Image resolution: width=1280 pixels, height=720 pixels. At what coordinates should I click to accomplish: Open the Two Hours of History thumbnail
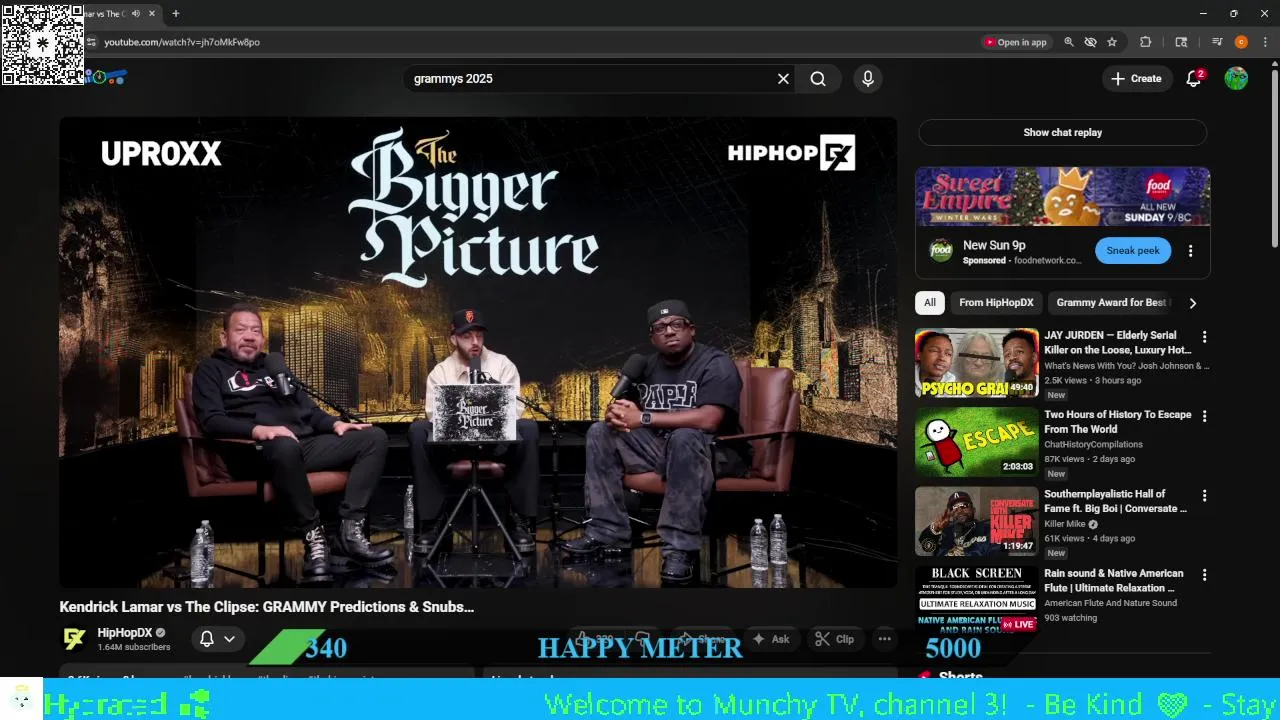pos(976,442)
